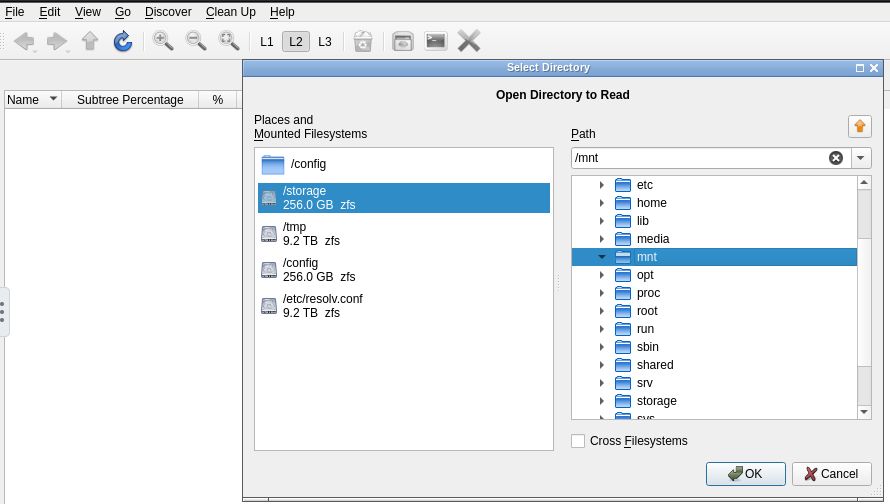The height and width of the screenshot is (504, 890).
Task: Expand the storage folder in the tree
Action: click(602, 401)
